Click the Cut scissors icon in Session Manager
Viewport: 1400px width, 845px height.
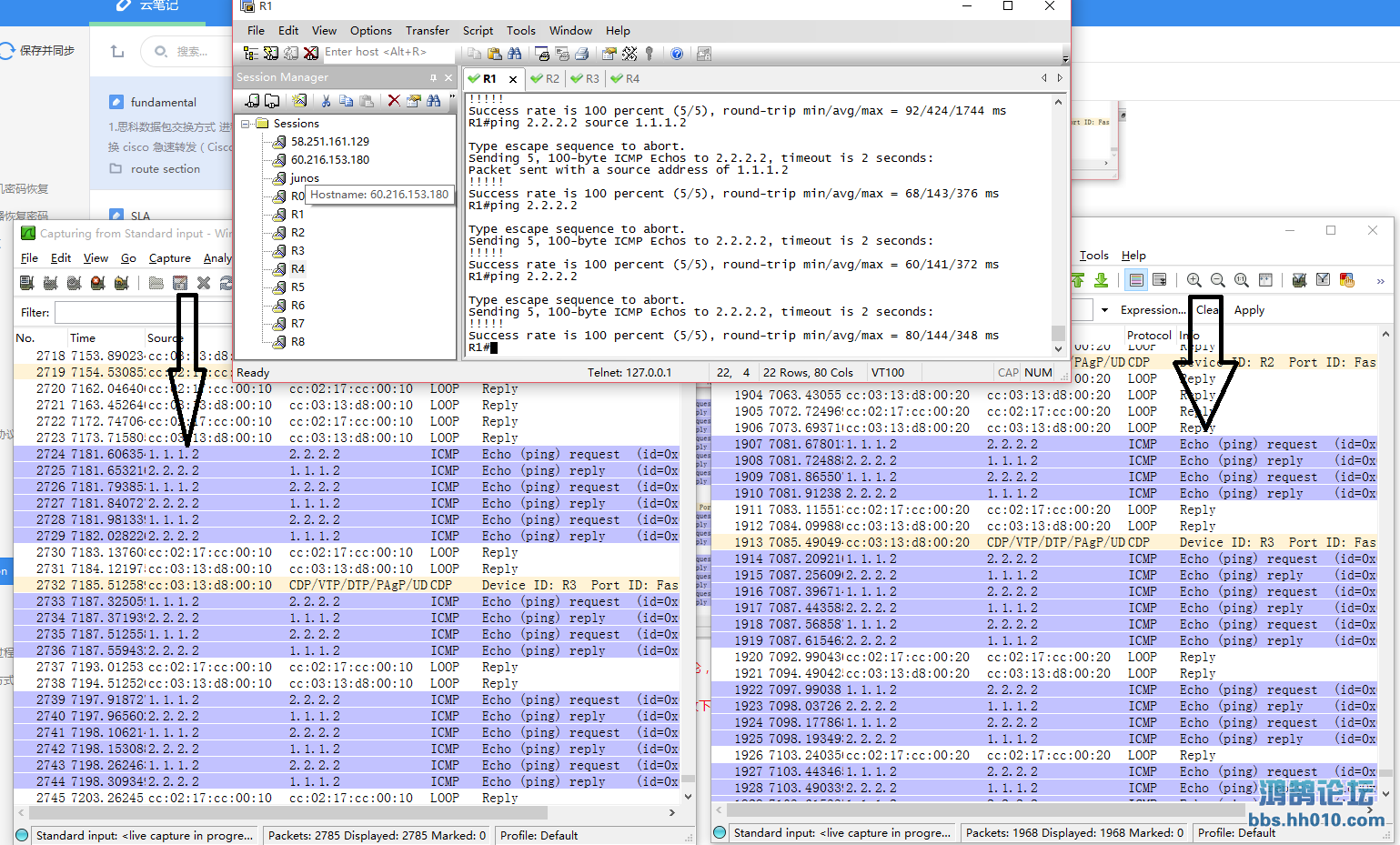[x=326, y=101]
